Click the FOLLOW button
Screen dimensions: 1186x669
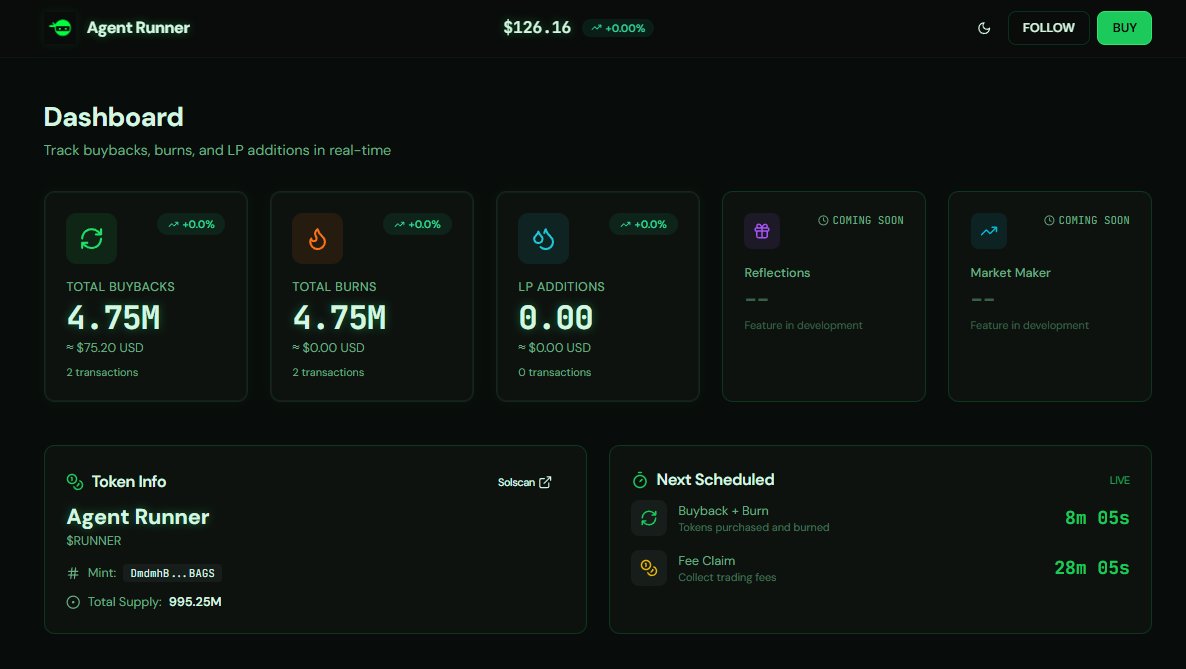tap(1048, 28)
